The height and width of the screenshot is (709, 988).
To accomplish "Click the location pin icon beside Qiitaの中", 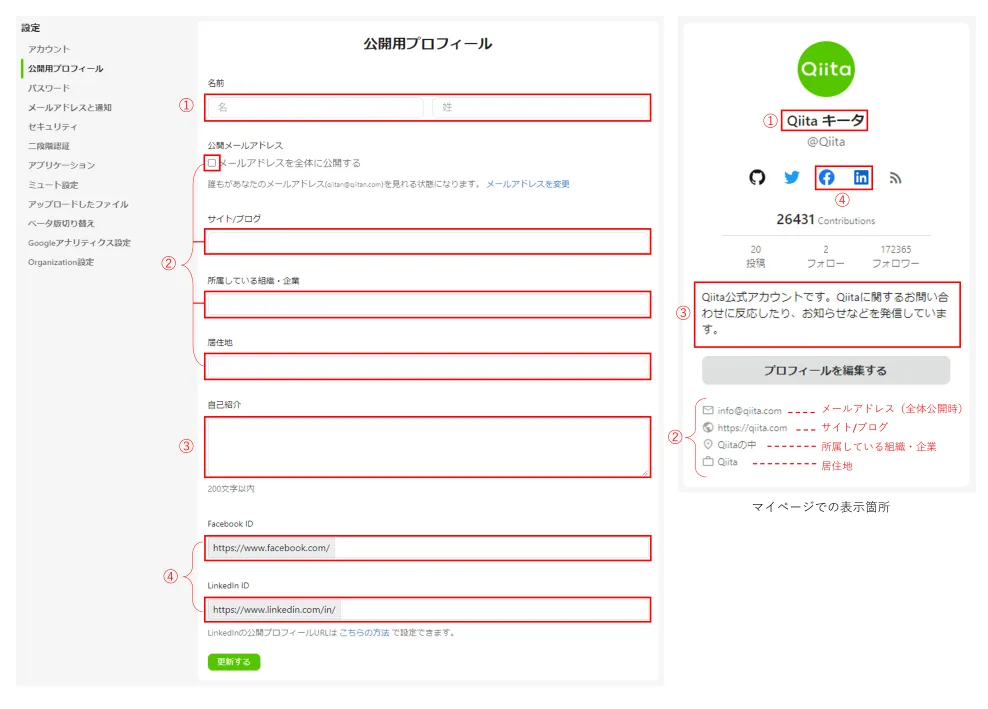I will click(708, 444).
